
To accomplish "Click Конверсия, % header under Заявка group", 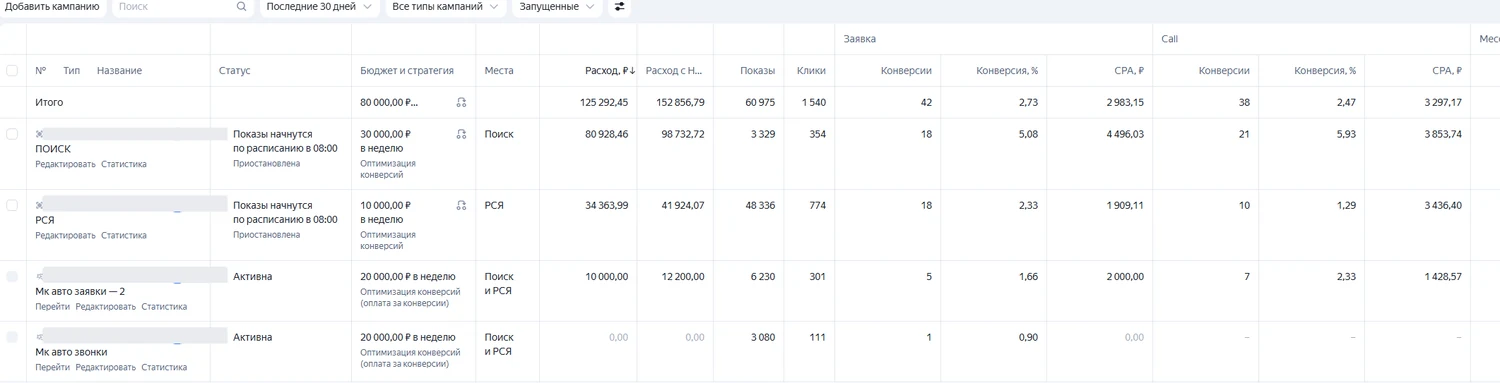I will pos(1007,71).
